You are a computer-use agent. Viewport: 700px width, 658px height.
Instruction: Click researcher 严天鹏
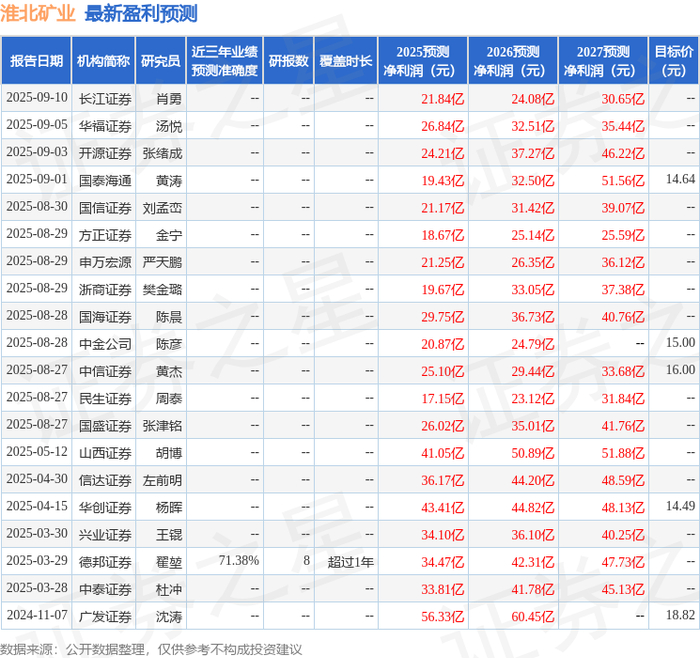[x=162, y=262]
